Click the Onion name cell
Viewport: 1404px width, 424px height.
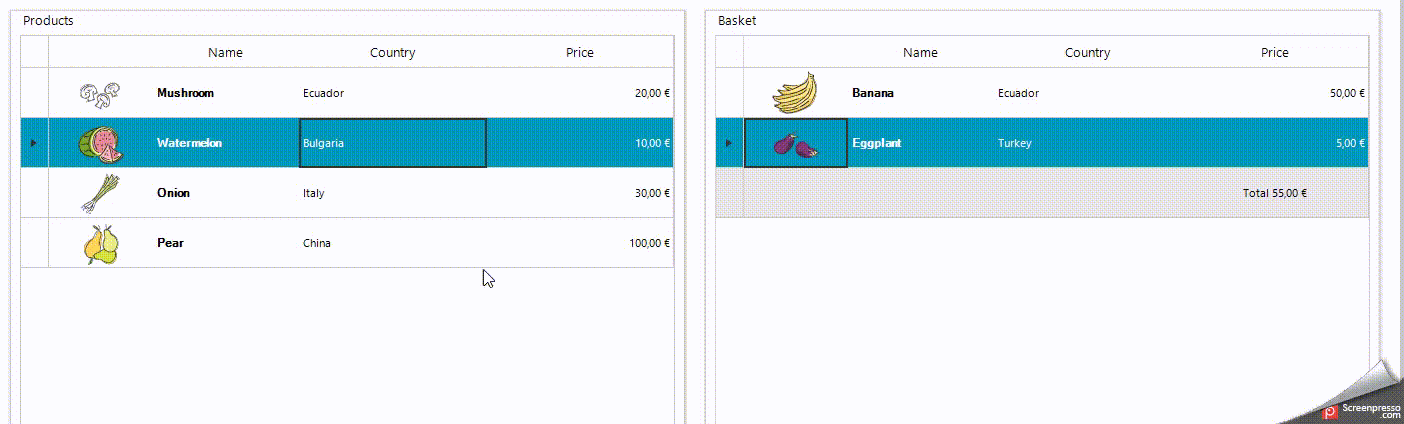point(173,193)
